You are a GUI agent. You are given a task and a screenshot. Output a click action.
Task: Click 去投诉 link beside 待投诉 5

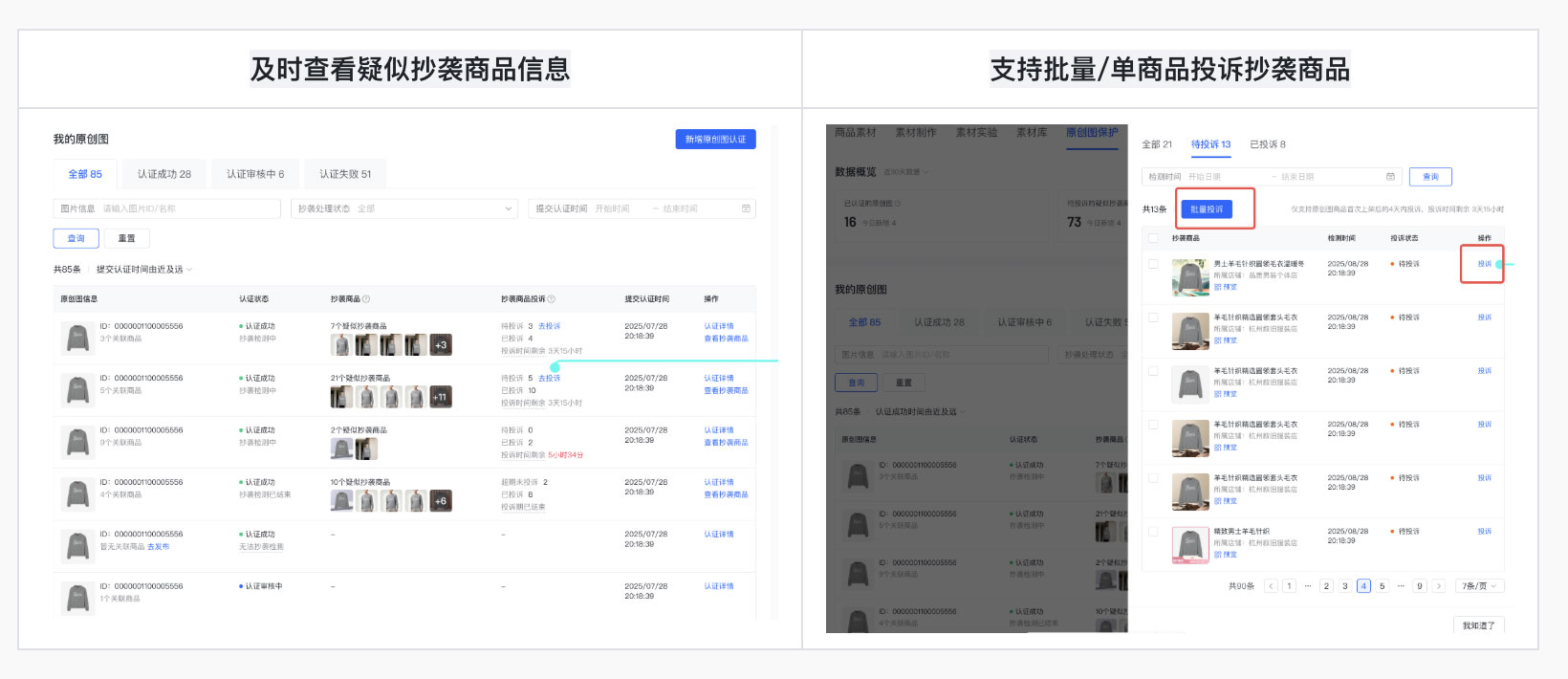(x=550, y=378)
